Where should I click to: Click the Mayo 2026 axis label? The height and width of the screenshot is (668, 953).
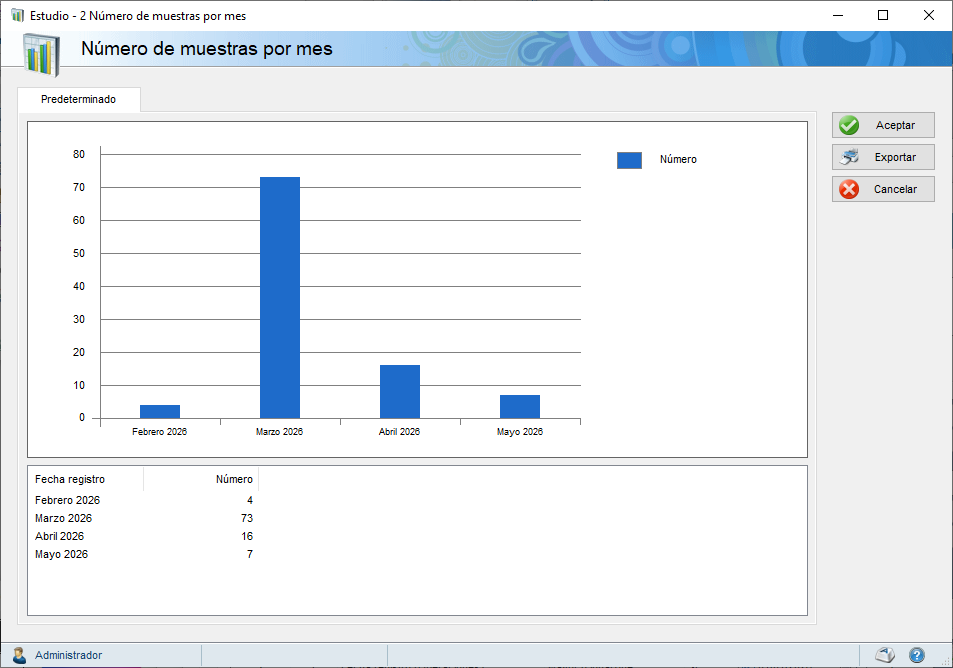520,432
